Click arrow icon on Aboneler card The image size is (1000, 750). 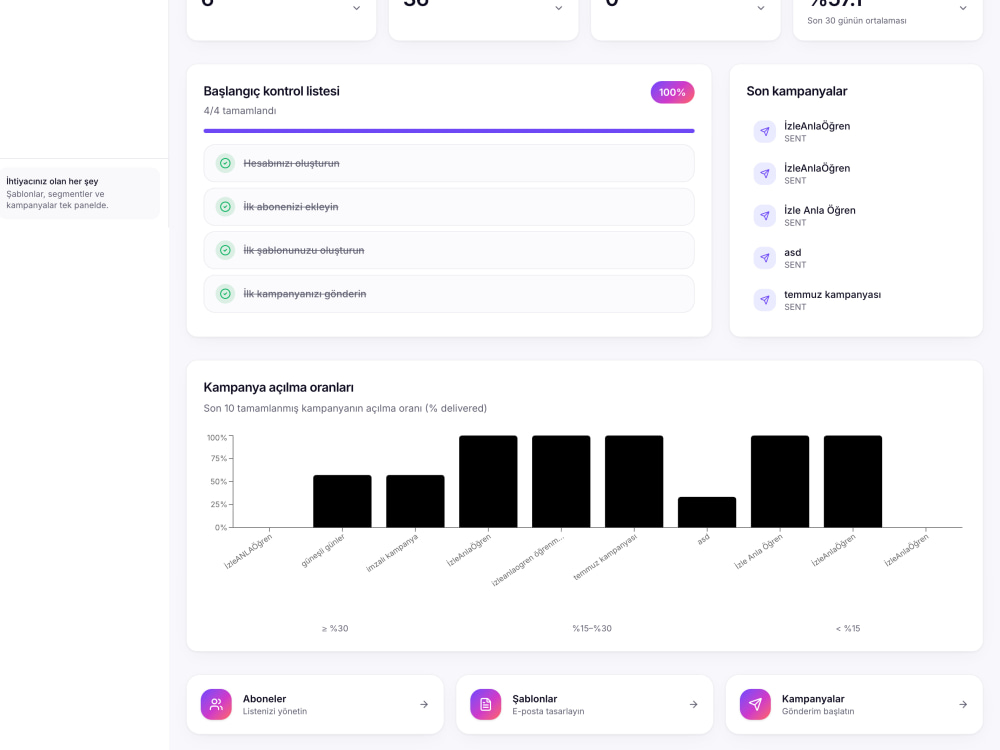[424, 704]
